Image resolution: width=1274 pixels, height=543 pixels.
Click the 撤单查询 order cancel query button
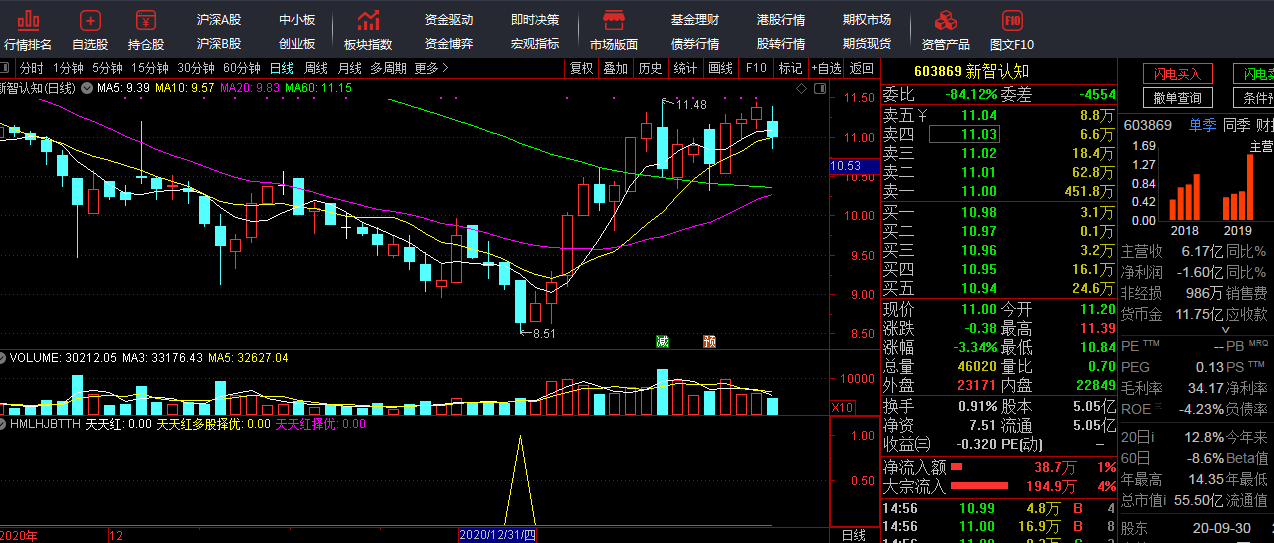[x=1179, y=98]
